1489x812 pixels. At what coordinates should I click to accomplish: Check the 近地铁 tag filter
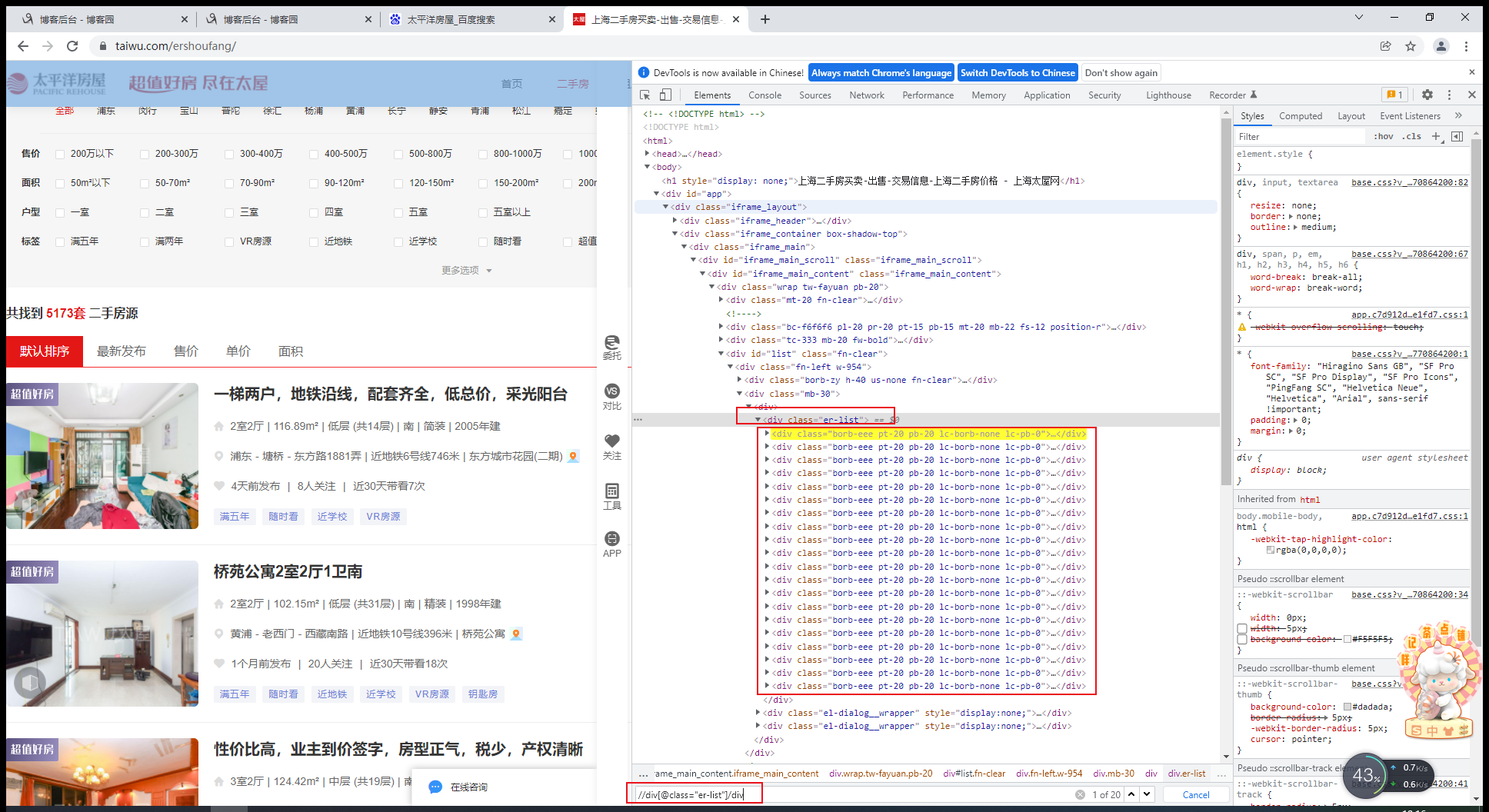tap(314, 241)
